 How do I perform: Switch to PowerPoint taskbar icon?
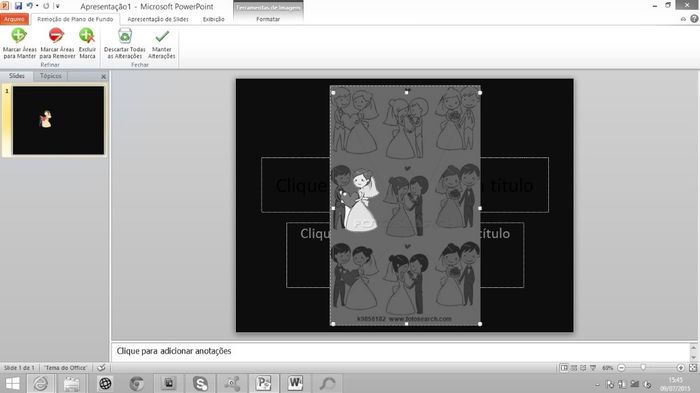point(263,384)
